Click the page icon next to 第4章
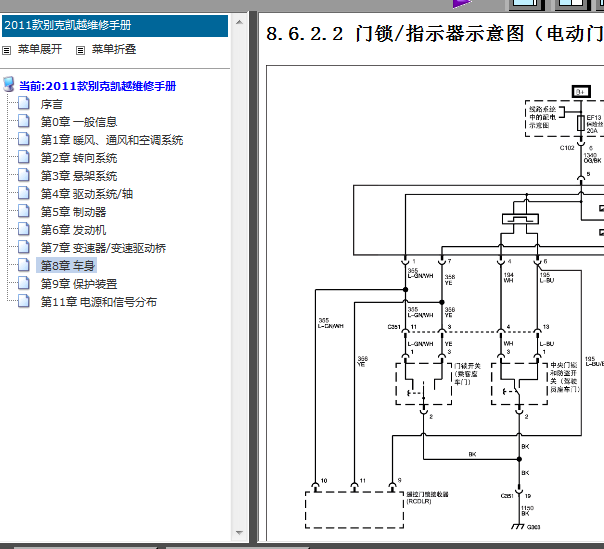 [x=24, y=193]
